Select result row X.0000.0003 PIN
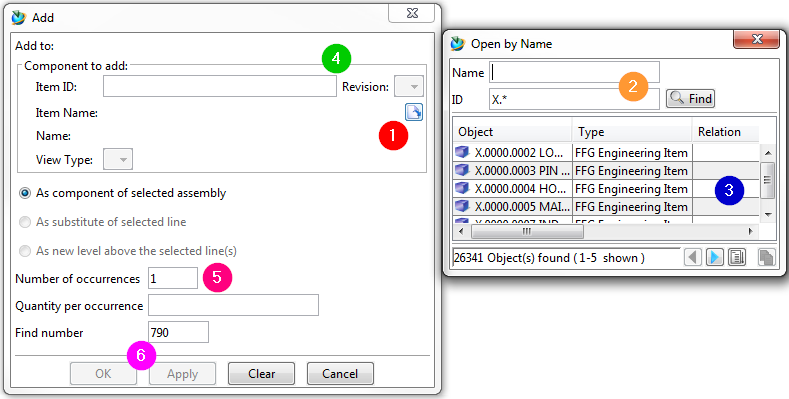Image resolution: width=789 pixels, height=399 pixels. coord(606,170)
